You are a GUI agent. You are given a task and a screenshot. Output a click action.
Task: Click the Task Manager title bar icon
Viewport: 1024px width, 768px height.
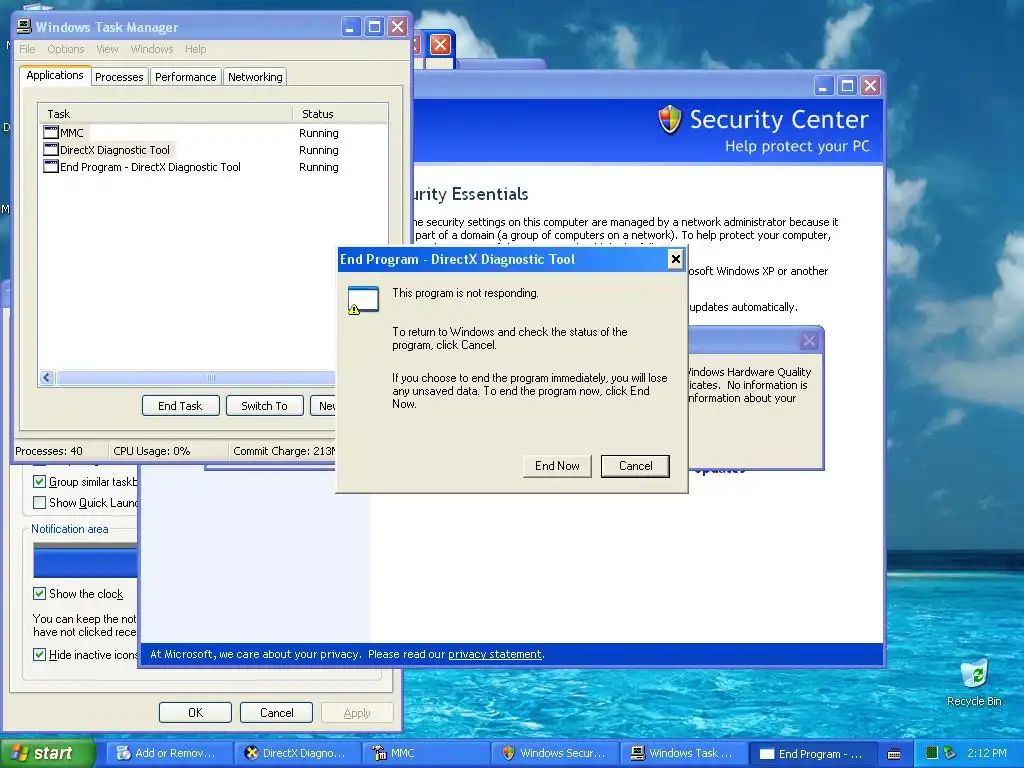(x=24, y=27)
